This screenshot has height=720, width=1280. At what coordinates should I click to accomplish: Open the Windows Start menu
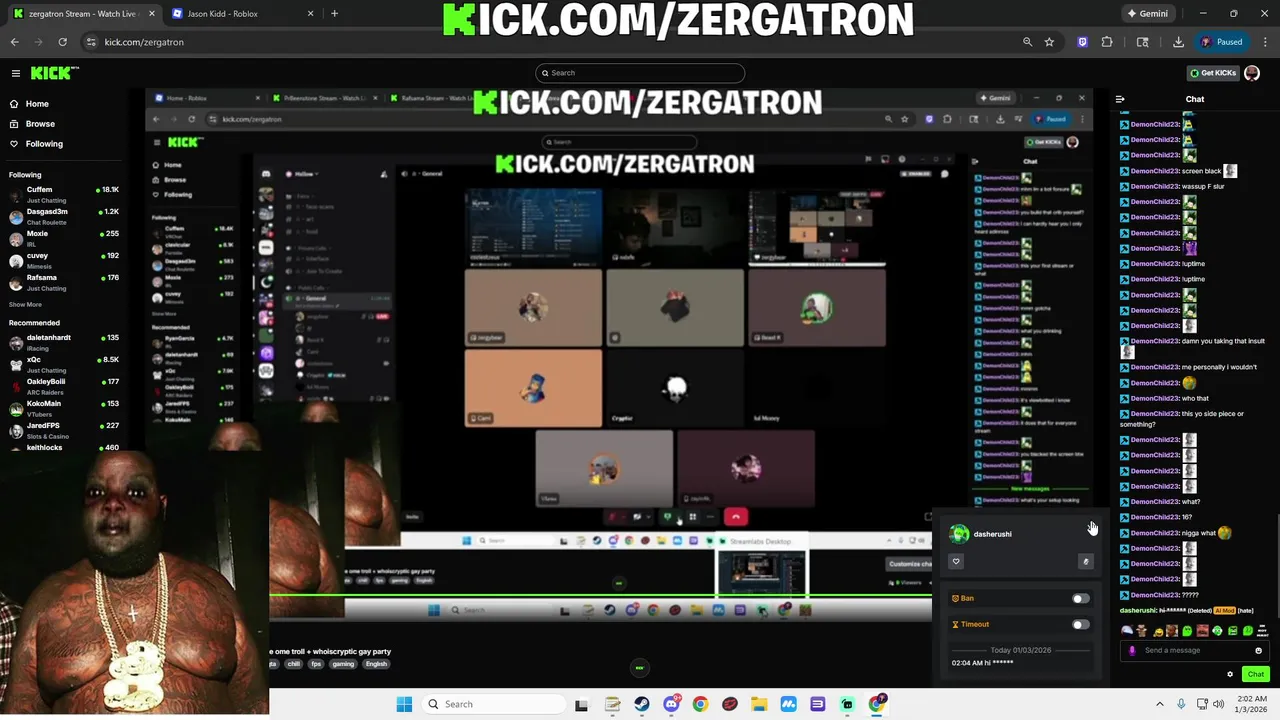404,704
